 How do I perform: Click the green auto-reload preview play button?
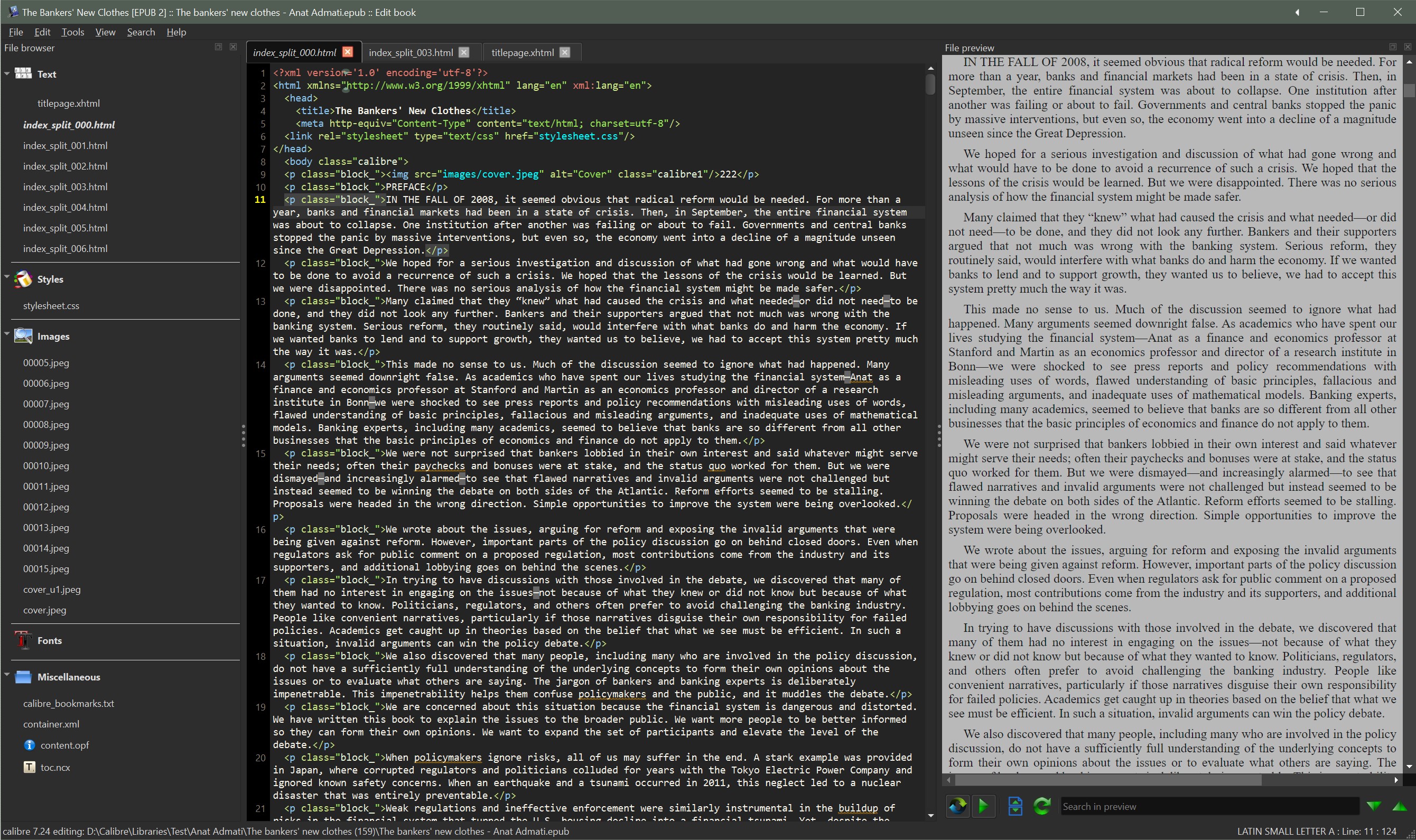pos(984,806)
